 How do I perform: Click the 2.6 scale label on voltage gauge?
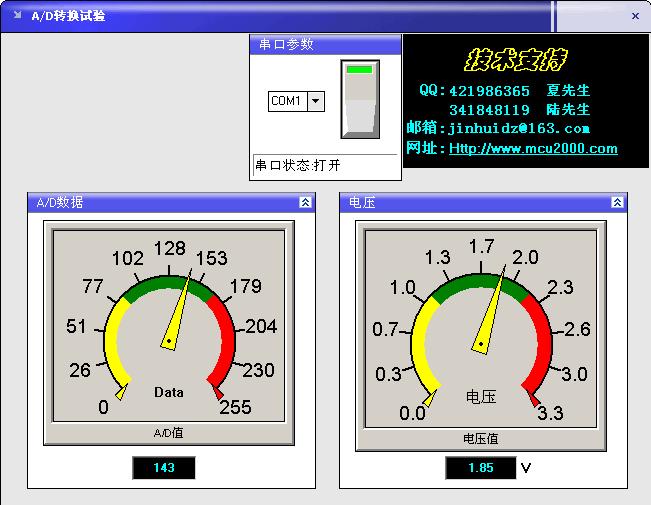(577, 329)
